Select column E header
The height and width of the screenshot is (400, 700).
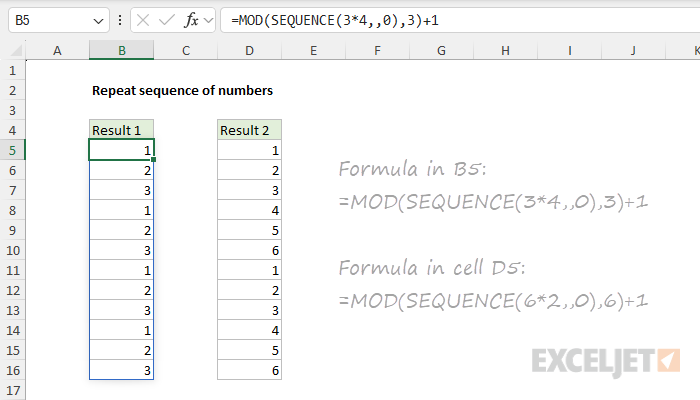(313, 50)
